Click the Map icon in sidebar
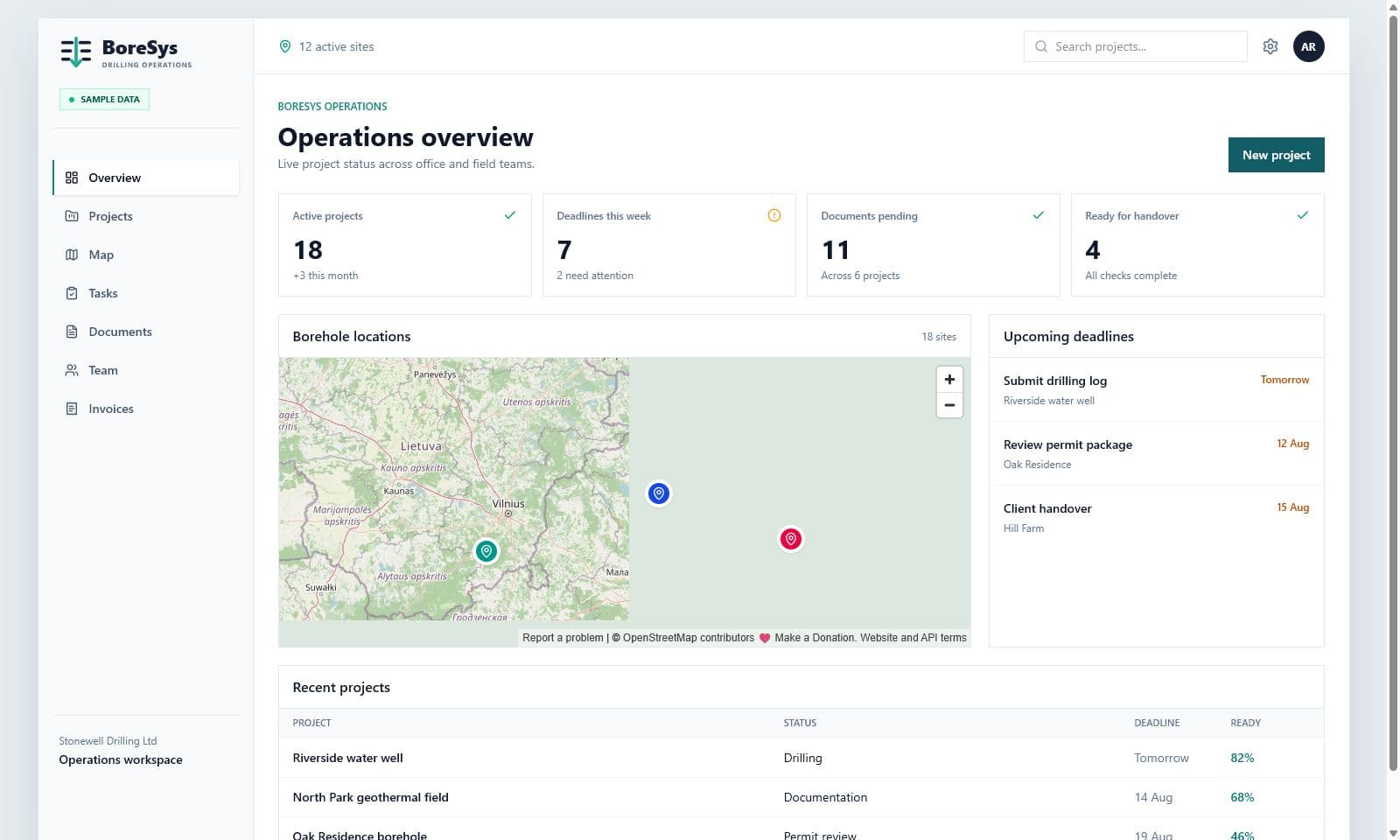 [72, 255]
